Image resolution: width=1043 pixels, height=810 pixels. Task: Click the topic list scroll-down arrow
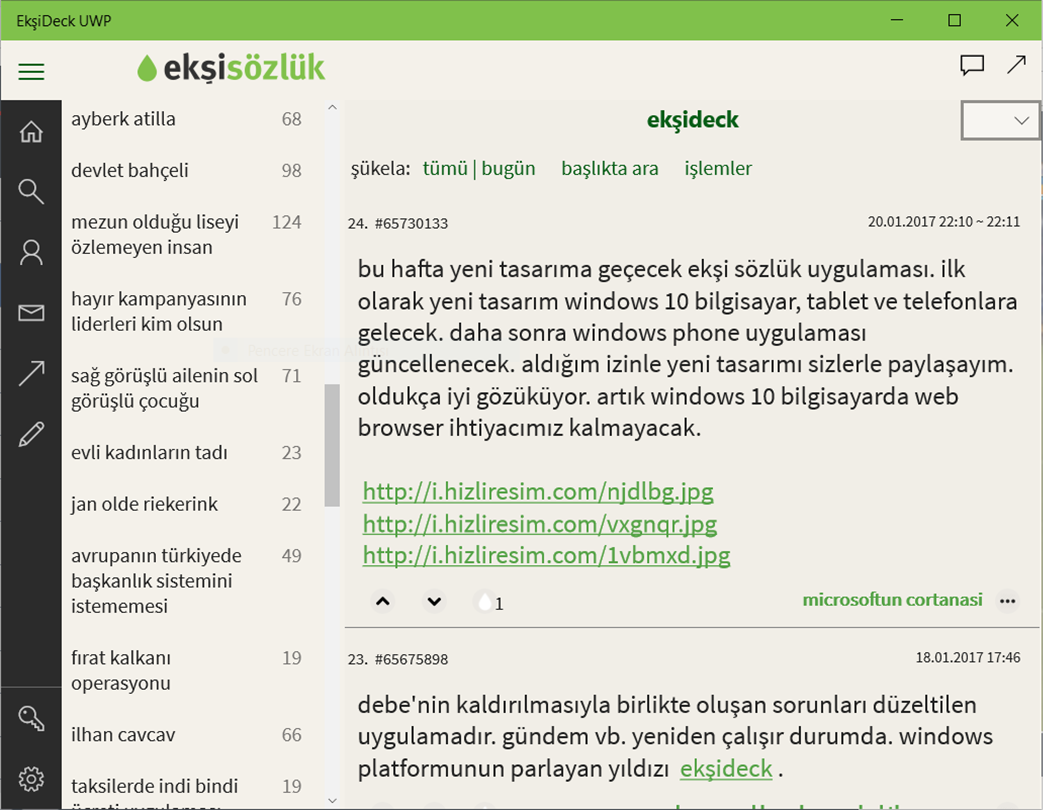click(x=333, y=801)
